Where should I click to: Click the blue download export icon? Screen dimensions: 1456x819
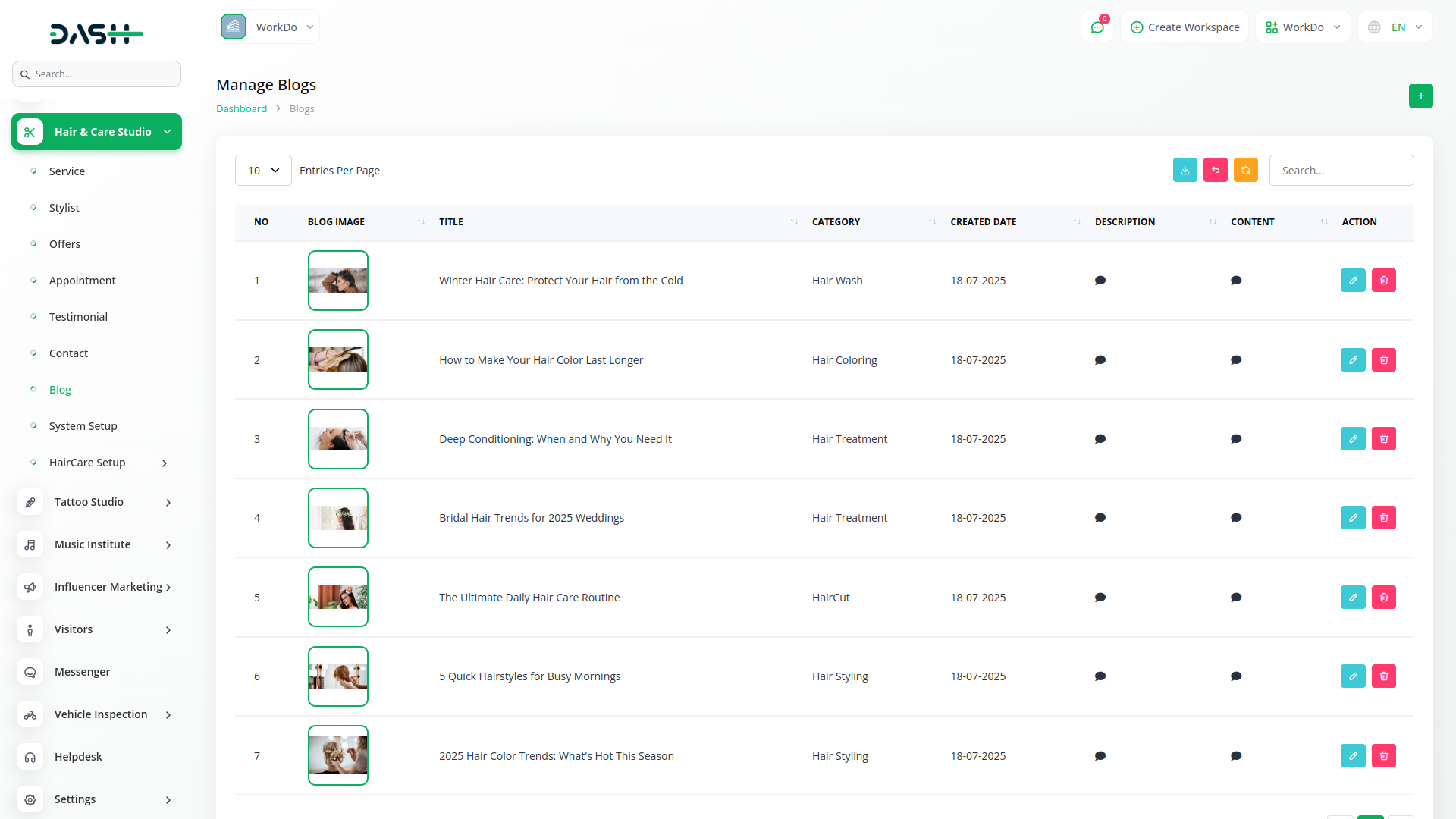1185,171
